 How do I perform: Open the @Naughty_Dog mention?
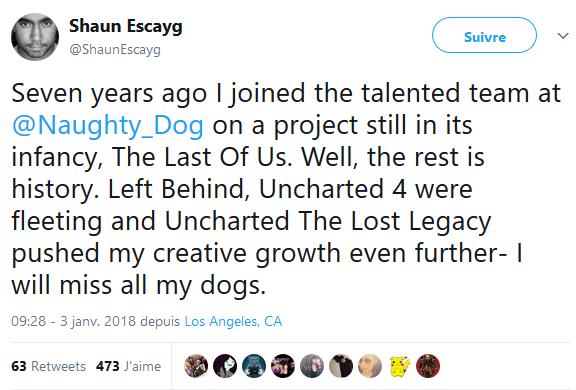point(108,126)
